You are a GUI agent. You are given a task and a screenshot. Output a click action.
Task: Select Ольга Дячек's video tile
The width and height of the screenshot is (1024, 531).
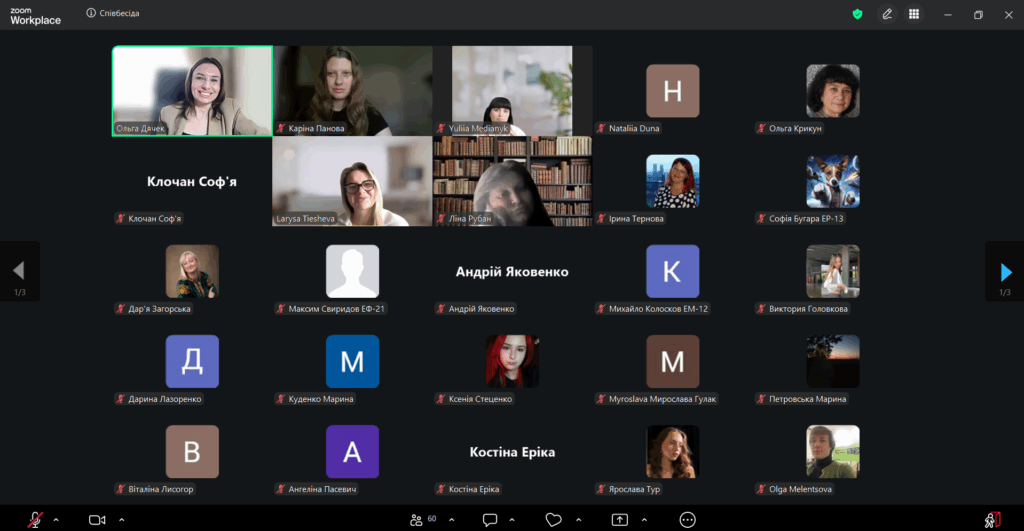point(192,91)
